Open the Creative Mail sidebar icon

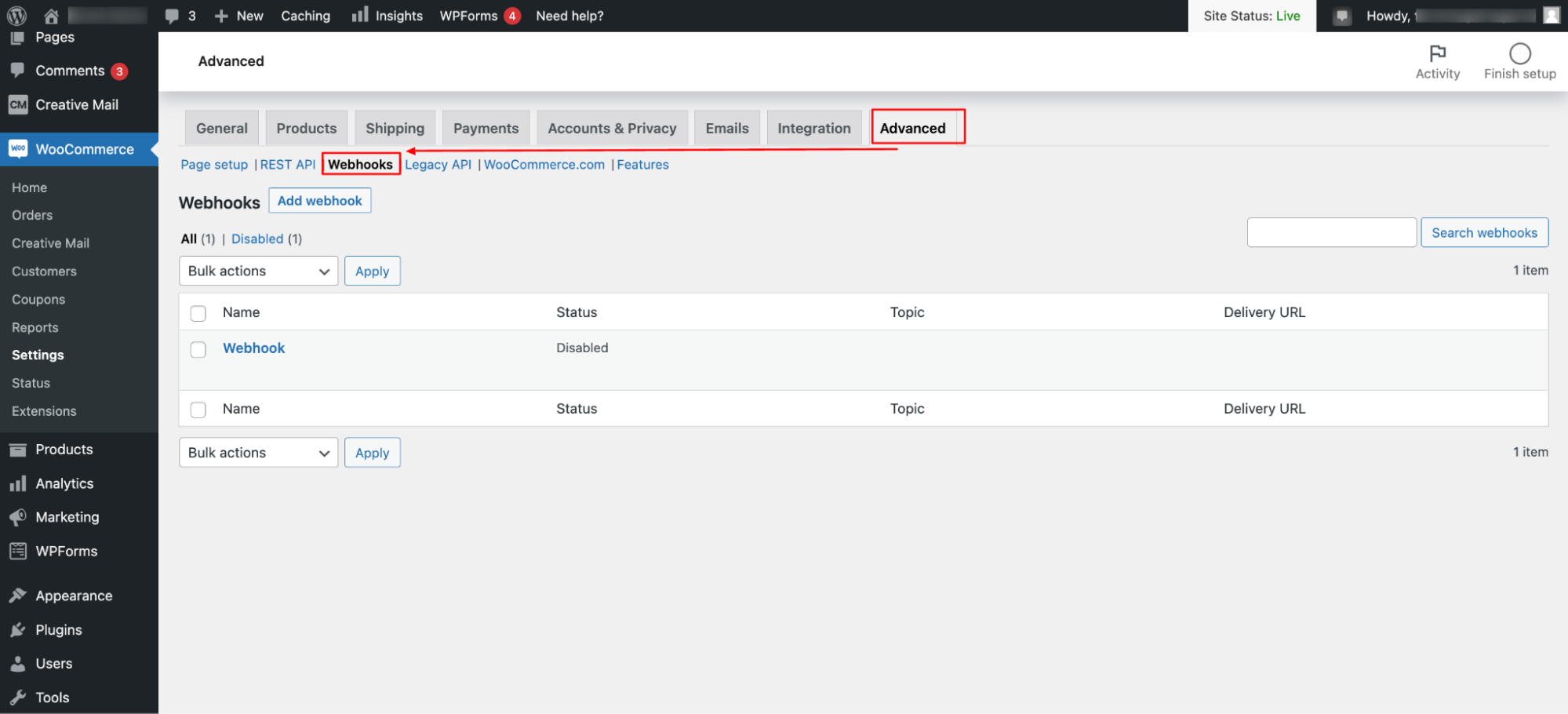(17, 104)
